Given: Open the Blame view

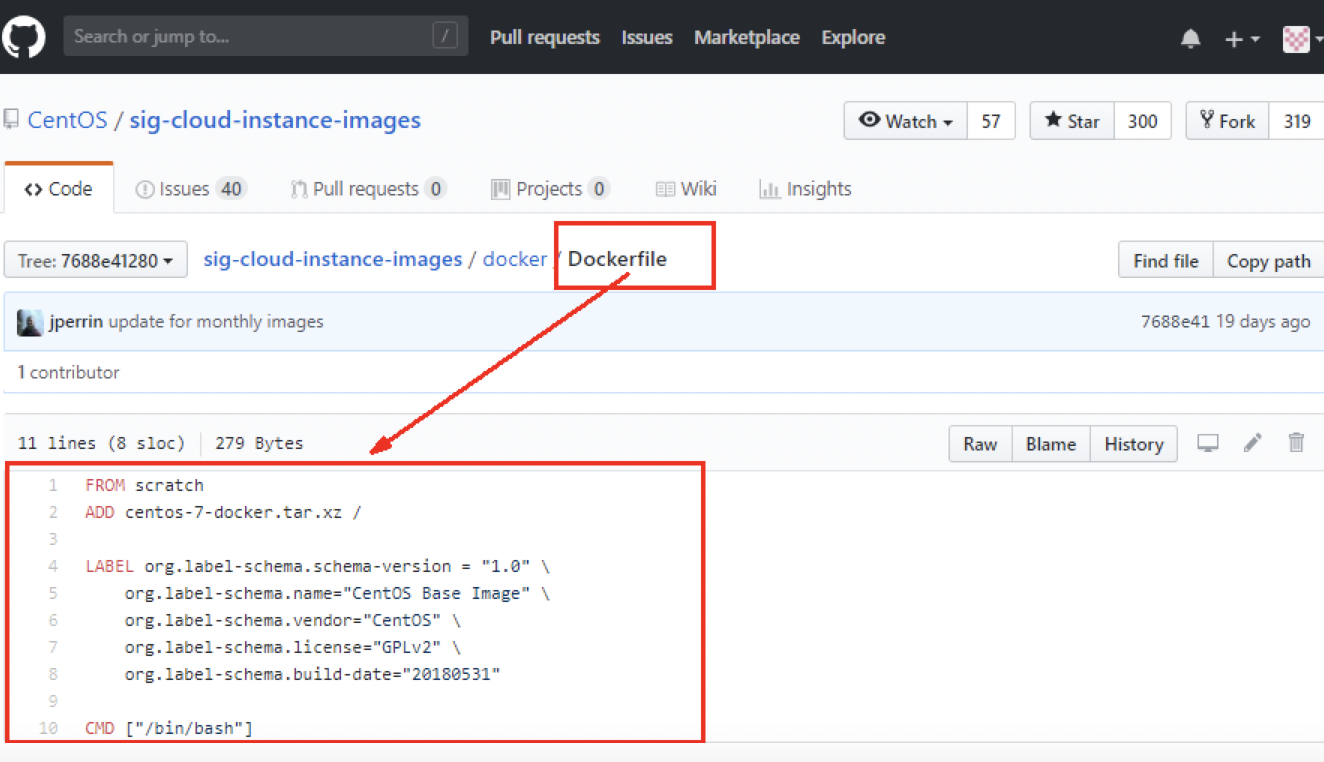Looking at the screenshot, I should (x=1051, y=444).
